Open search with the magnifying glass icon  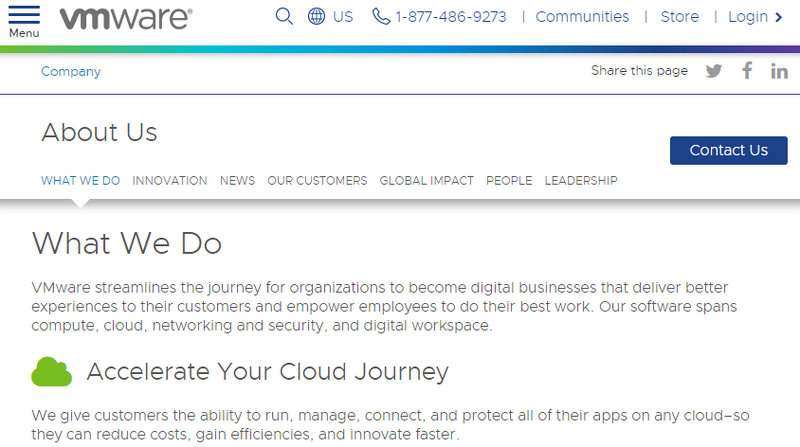click(284, 17)
